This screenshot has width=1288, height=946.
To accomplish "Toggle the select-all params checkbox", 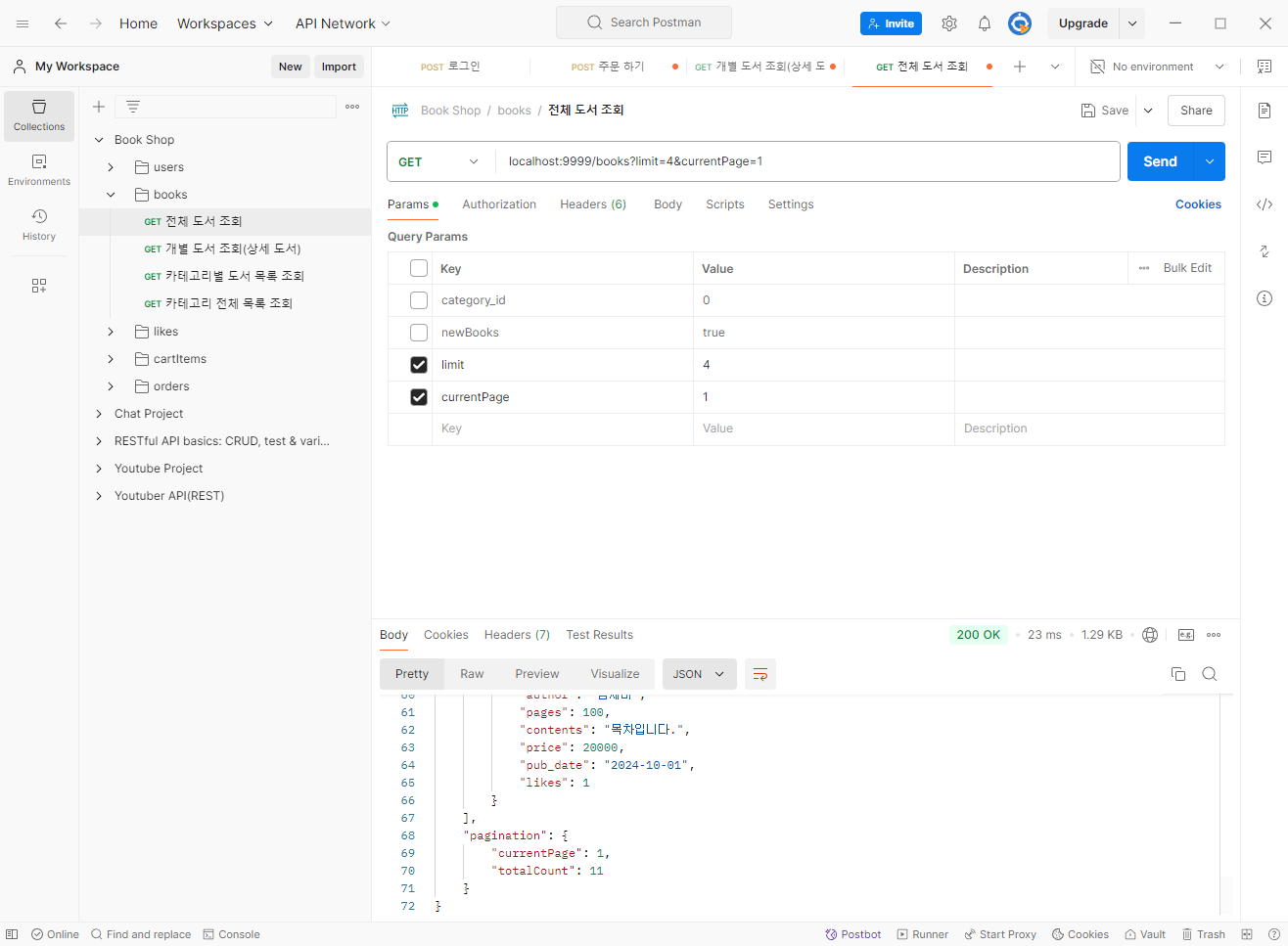I will pyautogui.click(x=419, y=268).
